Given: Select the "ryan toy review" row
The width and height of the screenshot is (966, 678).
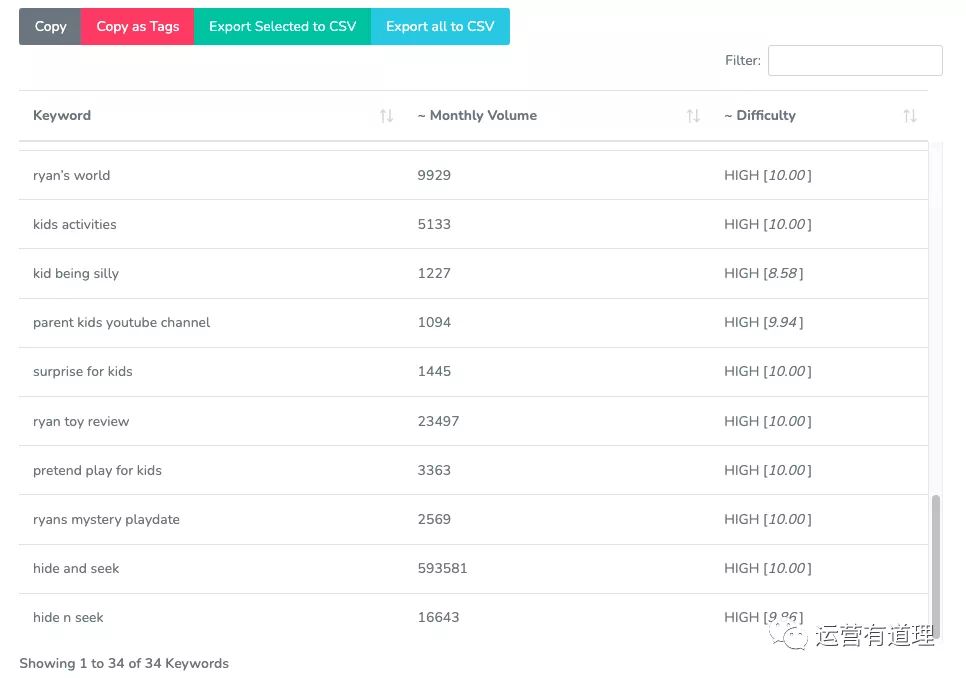Looking at the screenshot, I should point(473,421).
